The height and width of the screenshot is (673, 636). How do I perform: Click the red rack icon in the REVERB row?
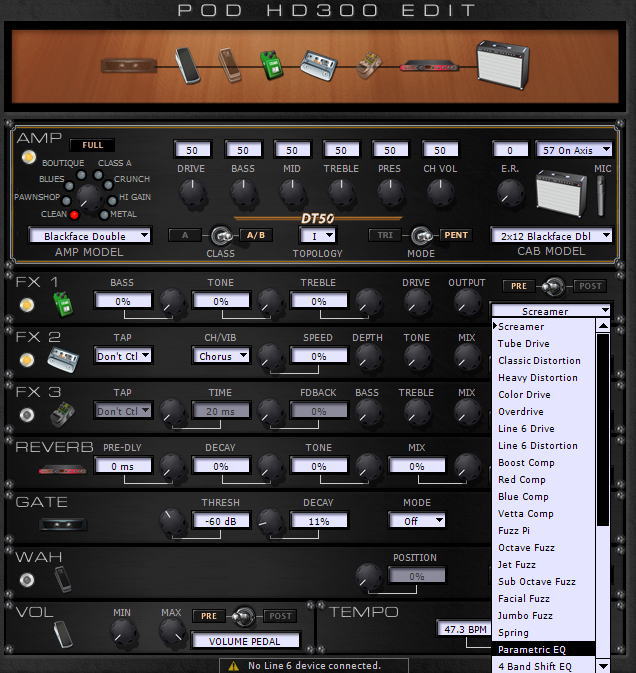[x=62, y=470]
